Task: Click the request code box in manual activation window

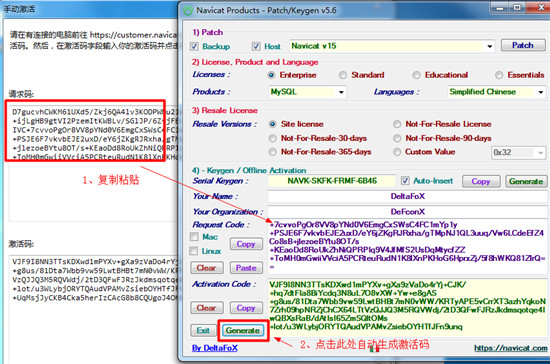Action: pos(93,163)
